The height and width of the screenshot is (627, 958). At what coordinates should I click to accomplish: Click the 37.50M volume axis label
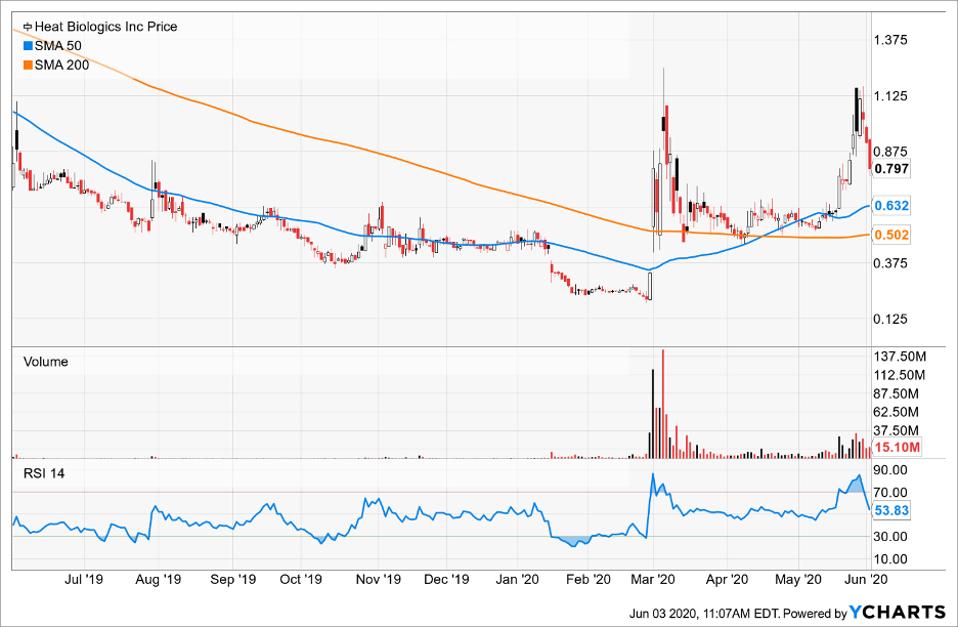[896, 430]
